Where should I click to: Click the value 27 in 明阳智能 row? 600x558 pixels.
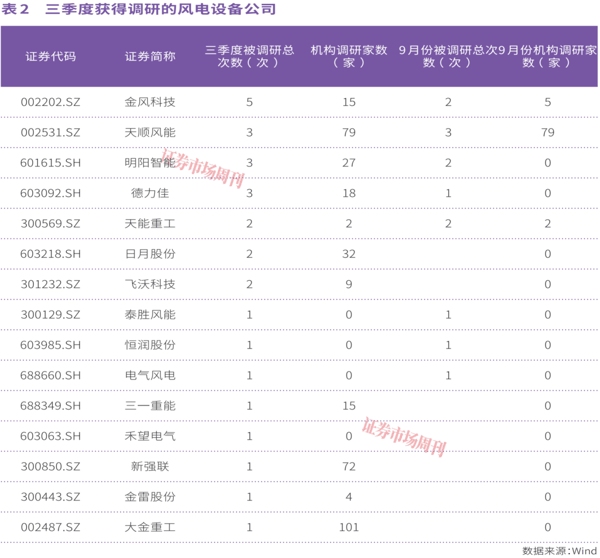coord(349,163)
